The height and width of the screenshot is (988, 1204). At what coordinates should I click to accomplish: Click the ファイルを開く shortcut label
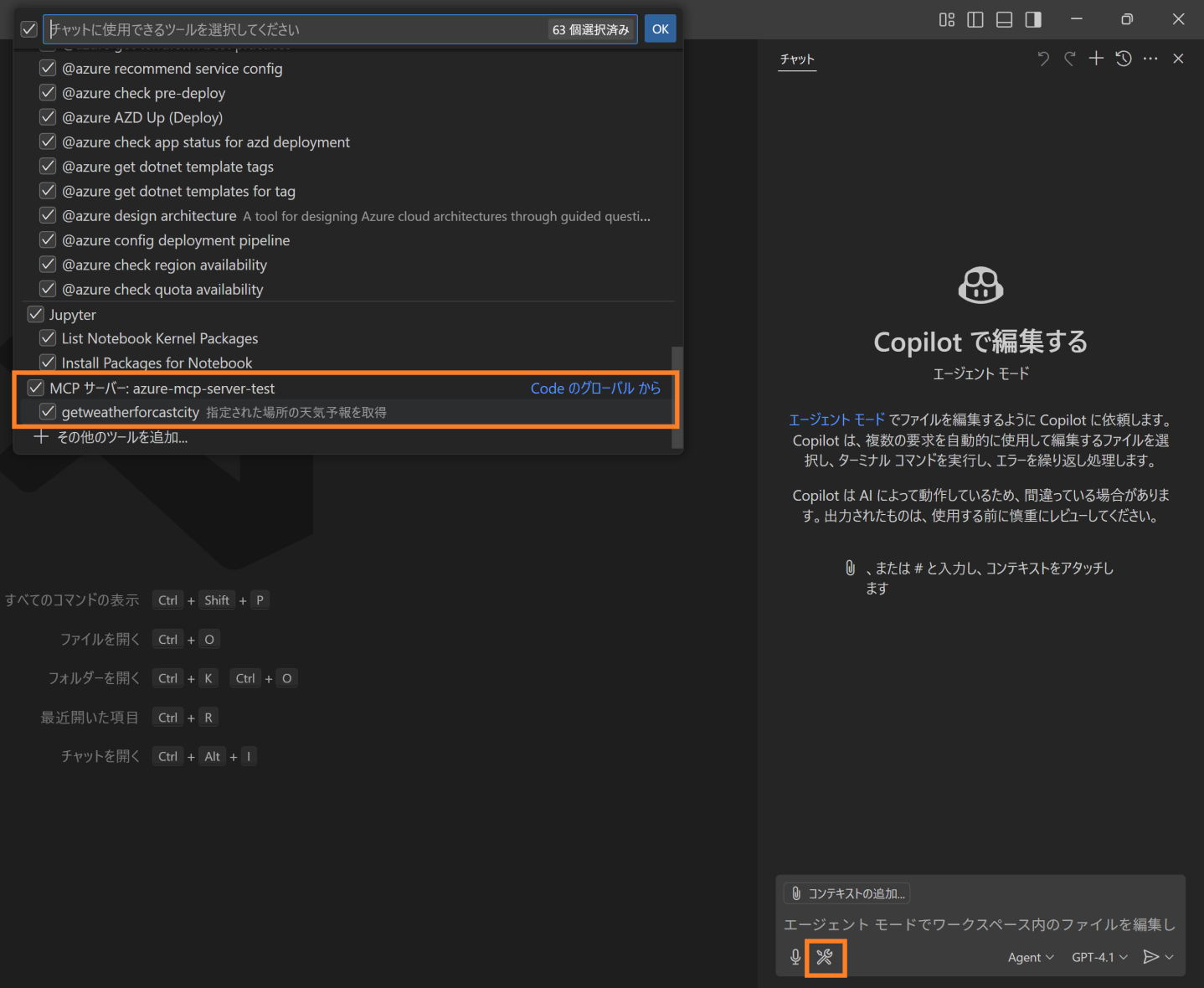coord(100,640)
